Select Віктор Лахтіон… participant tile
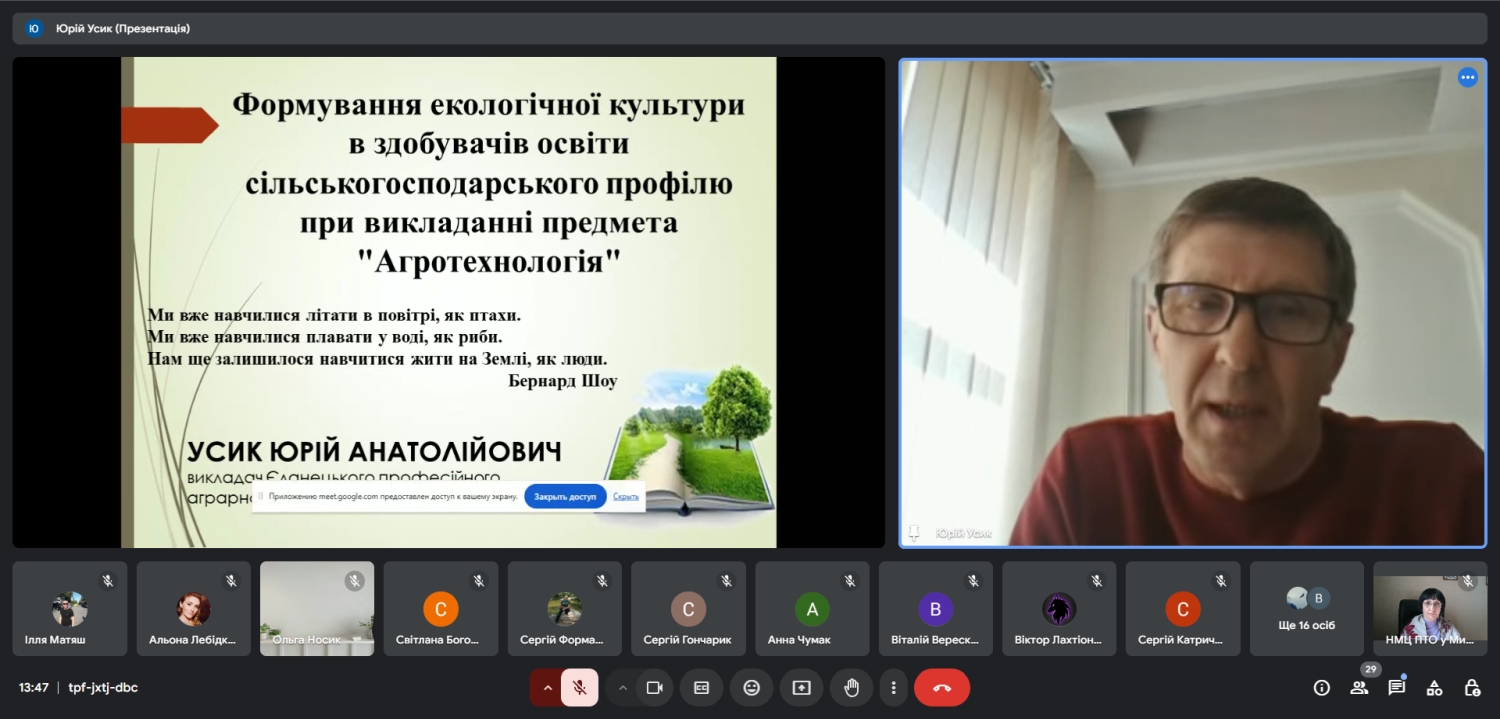The height and width of the screenshot is (719, 1500). pyautogui.click(x=1059, y=608)
